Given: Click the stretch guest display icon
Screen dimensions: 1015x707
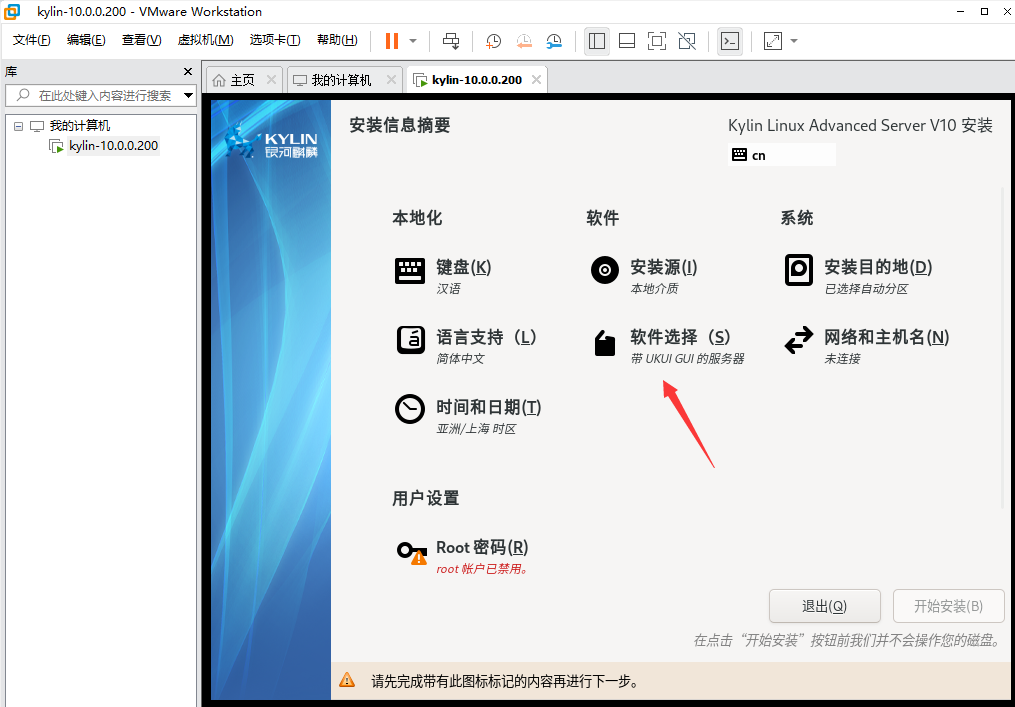Looking at the screenshot, I should point(773,41).
